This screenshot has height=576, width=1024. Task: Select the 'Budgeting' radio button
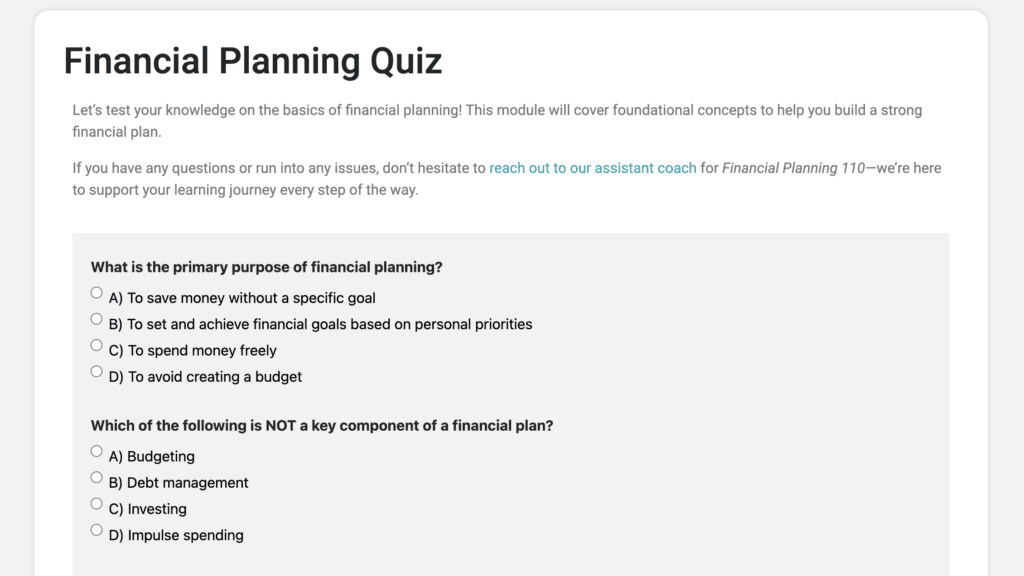(97, 451)
